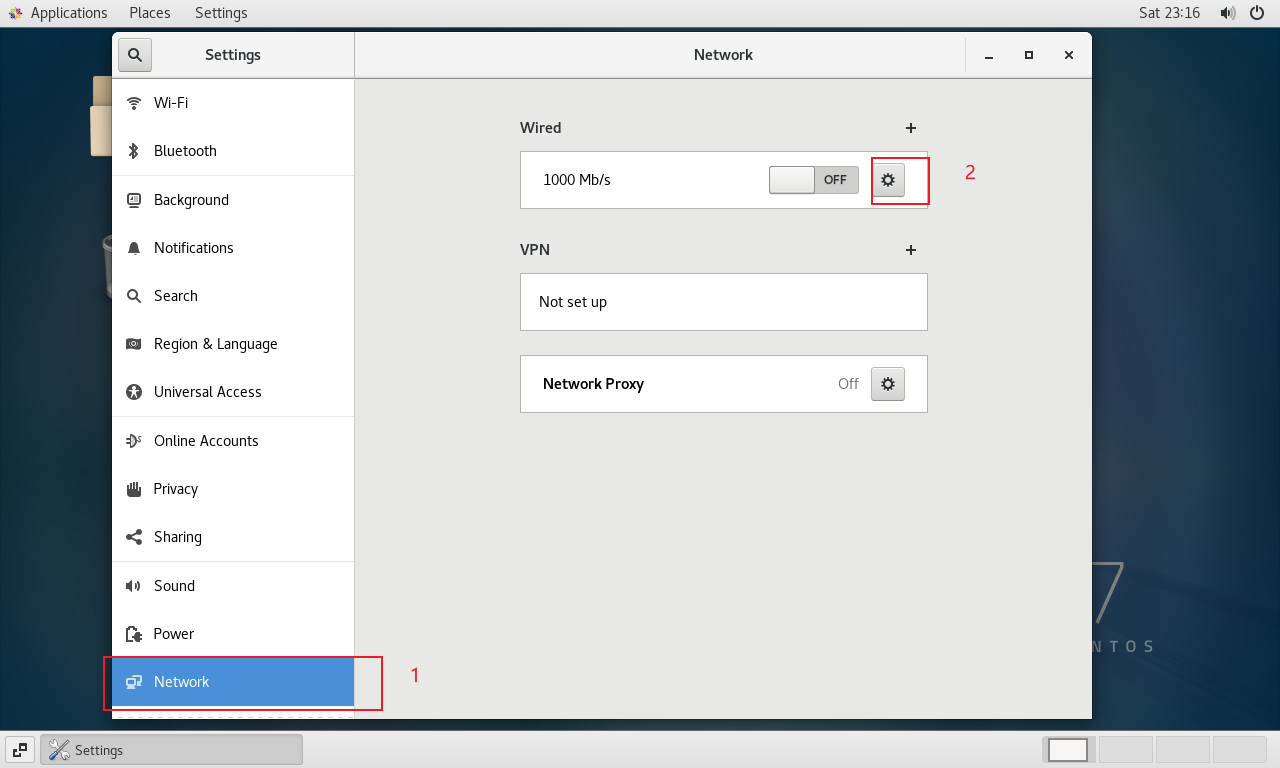
Task: Go to Region & Language settings
Action: tap(215, 344)
